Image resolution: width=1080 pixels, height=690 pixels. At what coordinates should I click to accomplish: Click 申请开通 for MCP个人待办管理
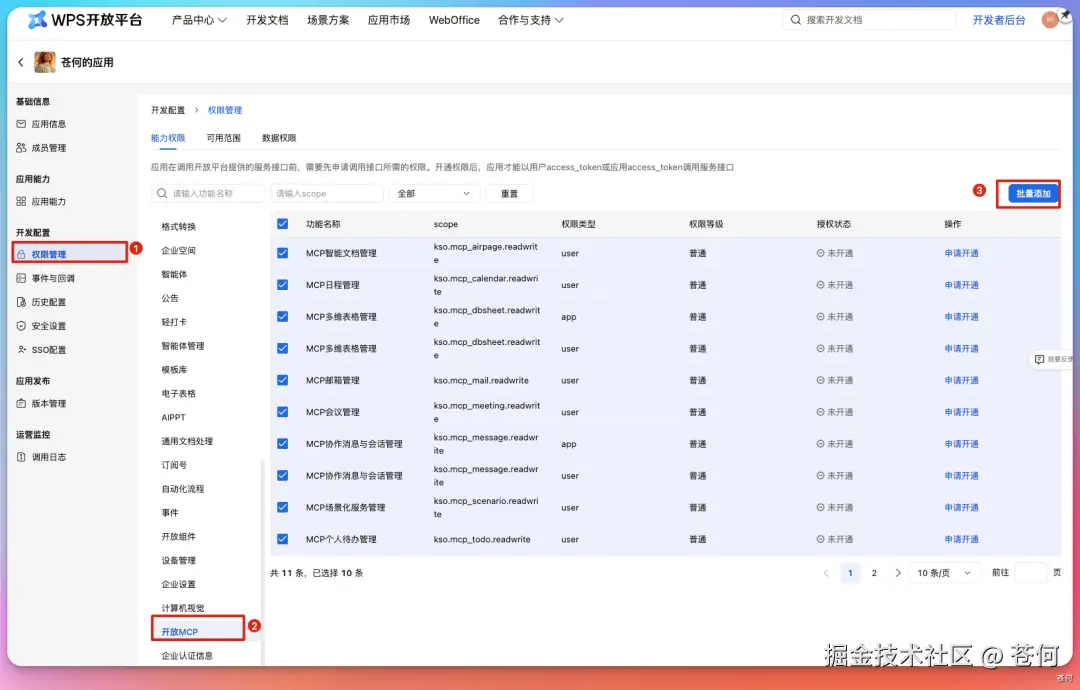tap(962, 539)
